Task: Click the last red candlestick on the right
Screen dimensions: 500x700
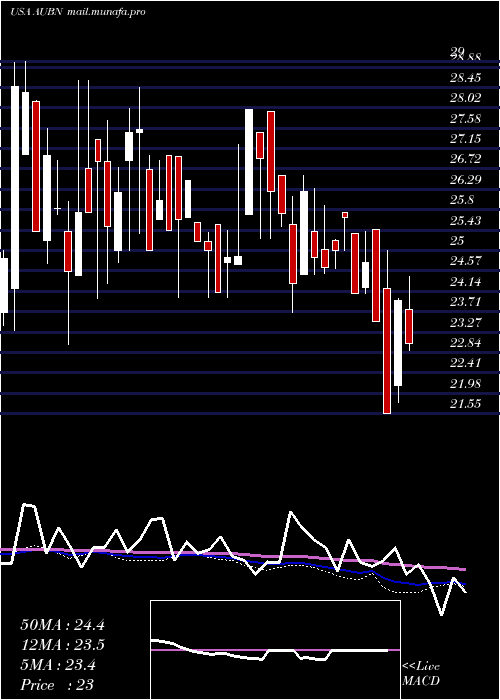Action: coord(409,326)
